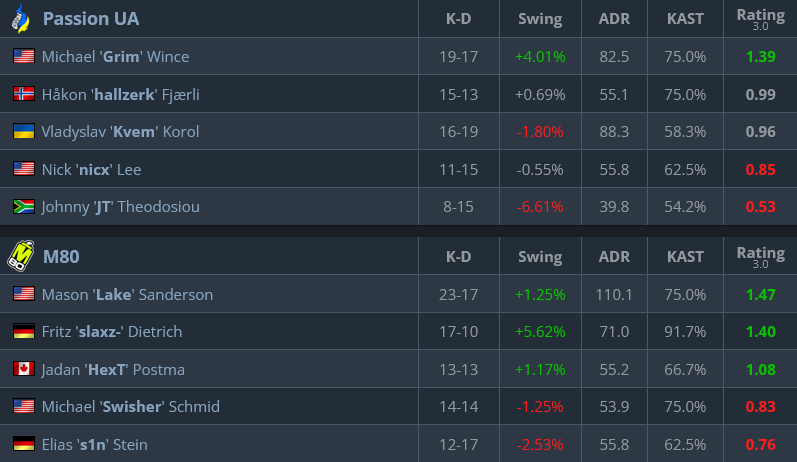
Task: Sort Passion UA table by Swing
Action: tap(540, 19)
